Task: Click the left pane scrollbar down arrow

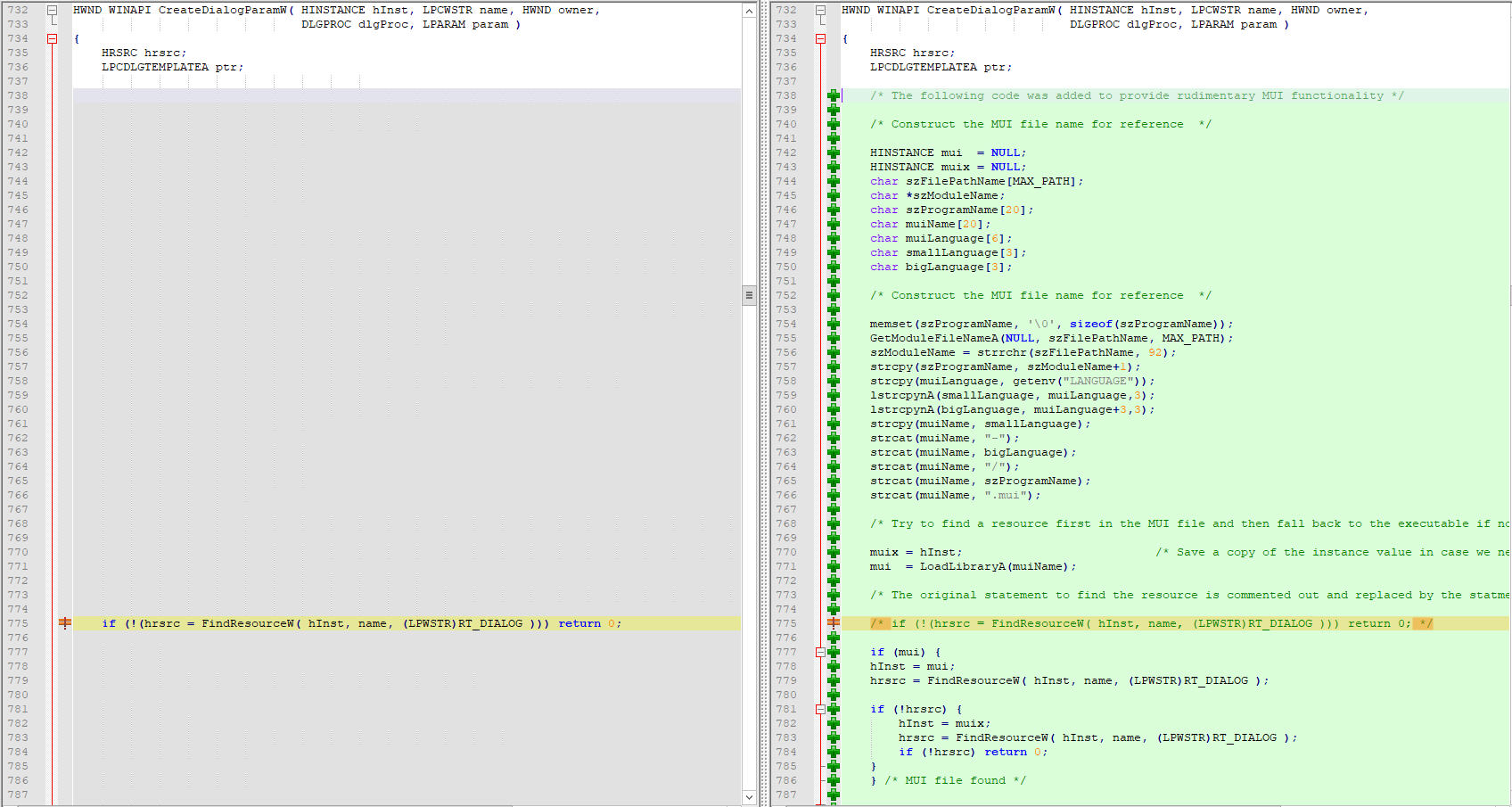Action: coord(749,797)
